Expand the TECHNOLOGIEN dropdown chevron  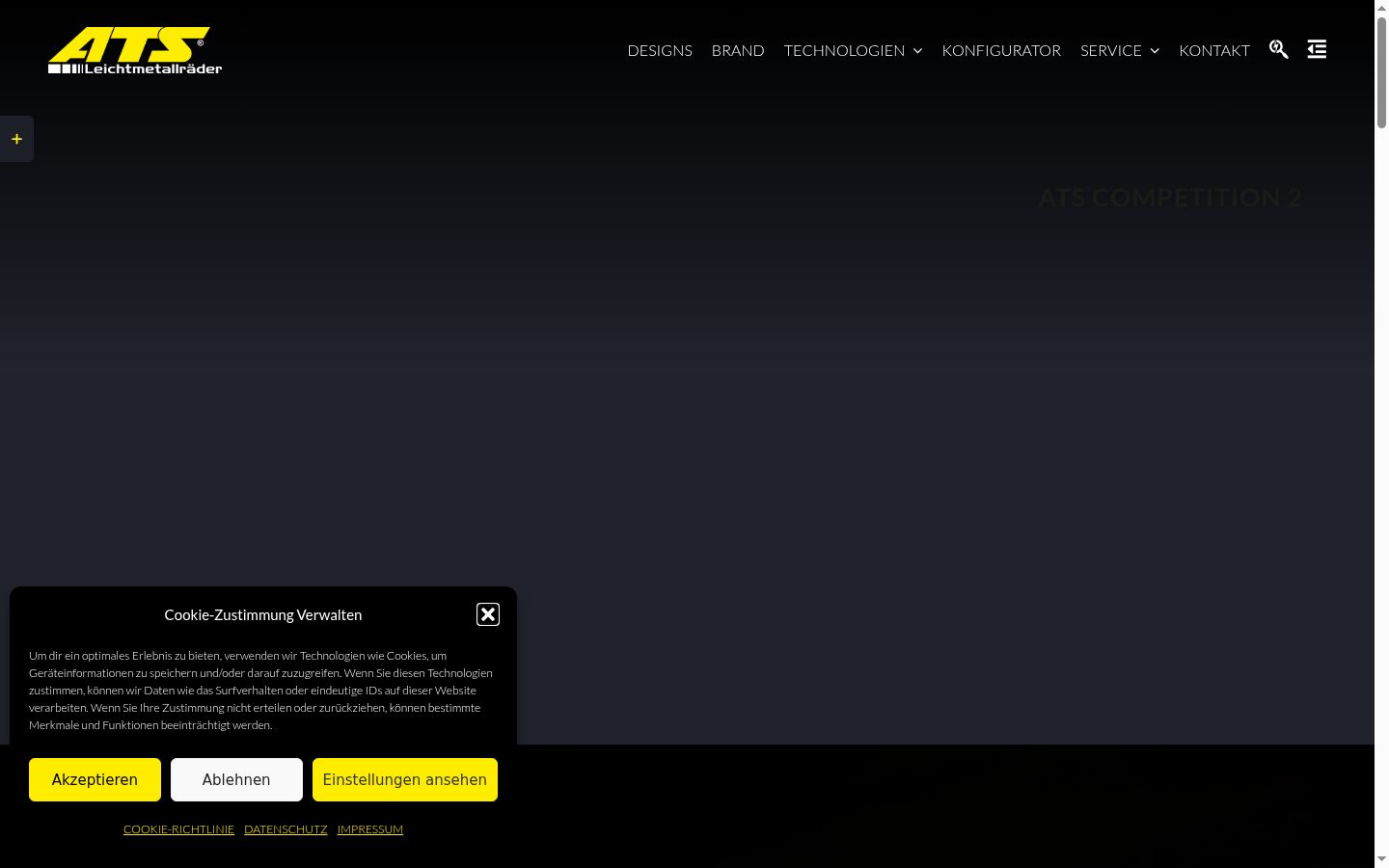coord(917,51)
